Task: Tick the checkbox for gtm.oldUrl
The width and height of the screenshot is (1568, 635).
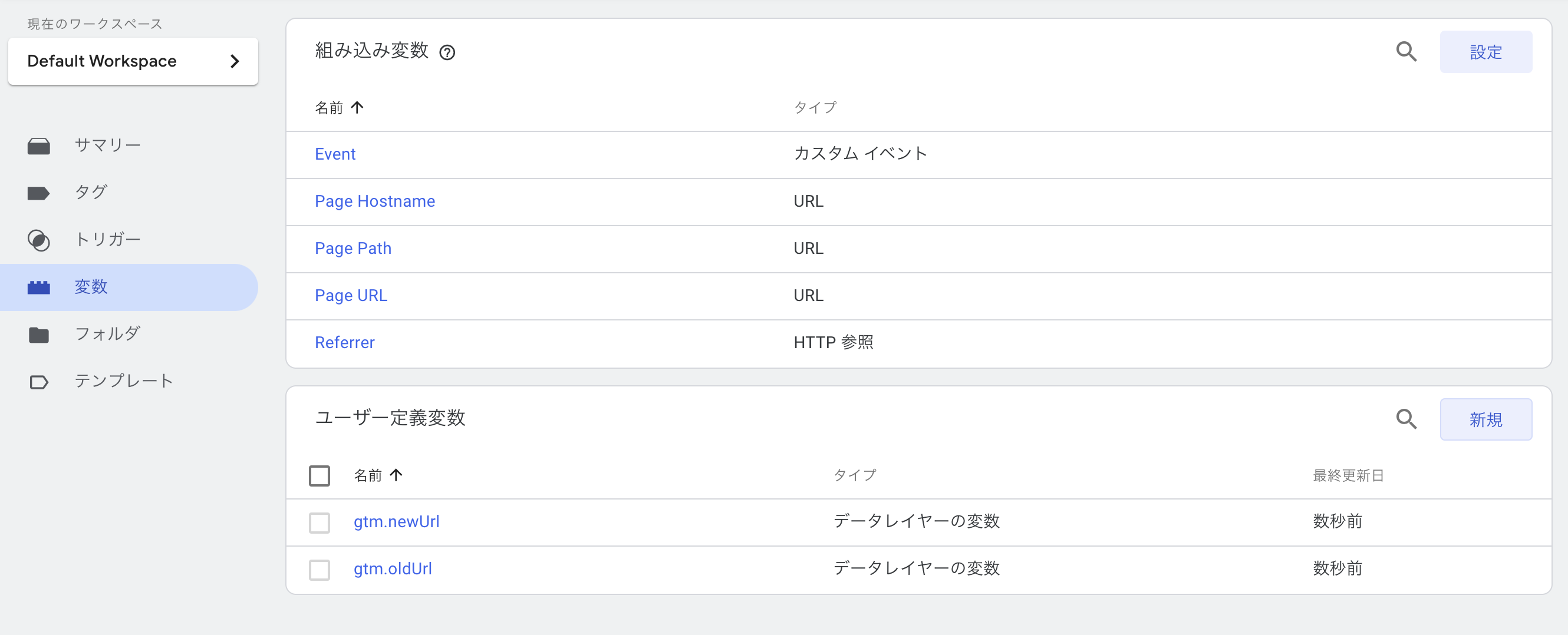Action: click(319, 570)
